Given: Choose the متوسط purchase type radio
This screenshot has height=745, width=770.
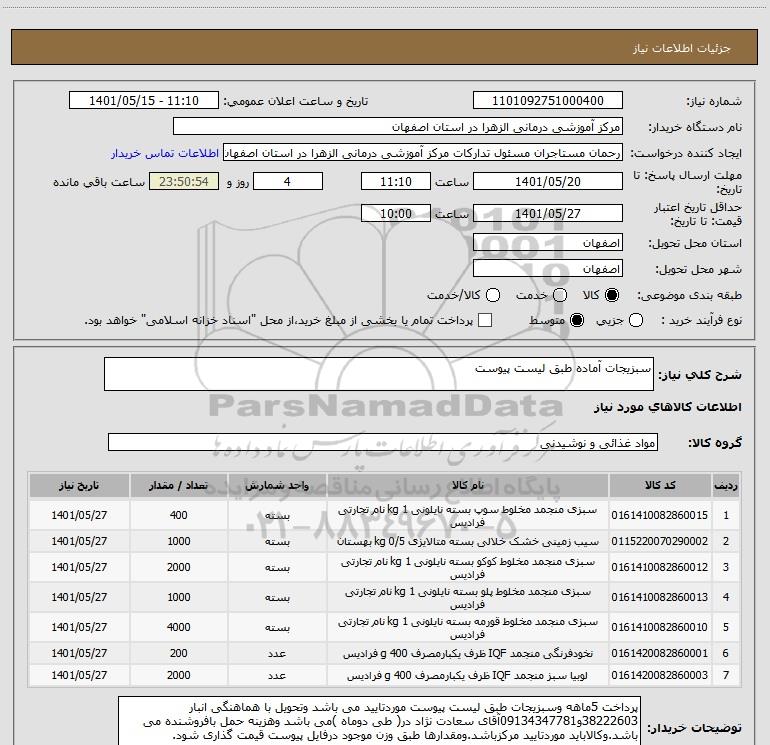Looking at the screenshot, I should point(577,320).
